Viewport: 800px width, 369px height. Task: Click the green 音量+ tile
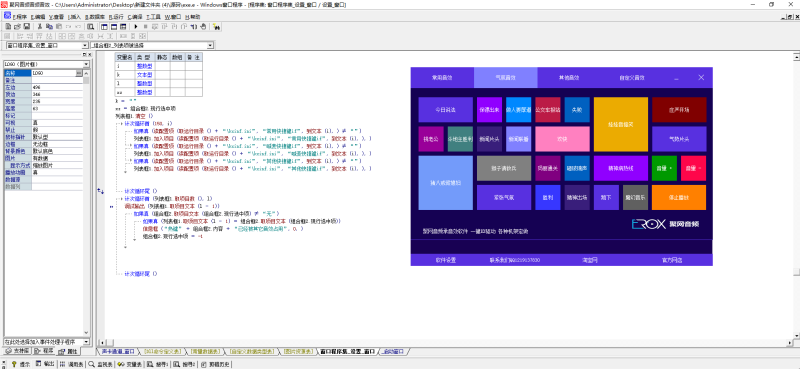pos(664,168)
